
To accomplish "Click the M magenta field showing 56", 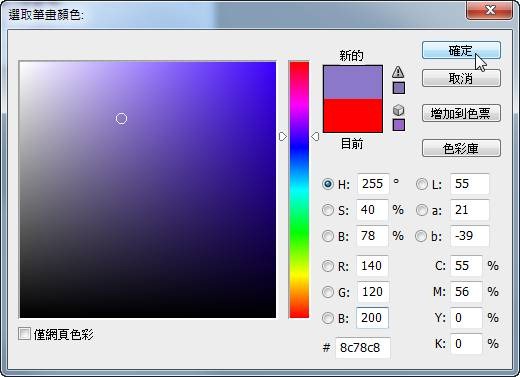I will [466, 292].
